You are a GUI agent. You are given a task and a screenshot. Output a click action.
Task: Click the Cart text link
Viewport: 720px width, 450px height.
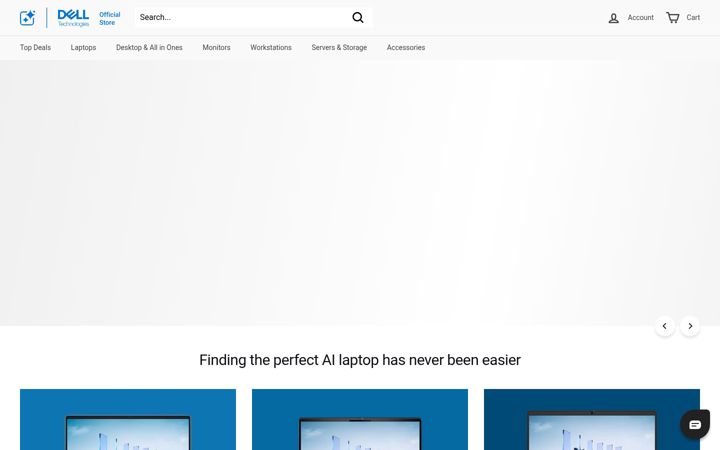(x=693, y=17)
